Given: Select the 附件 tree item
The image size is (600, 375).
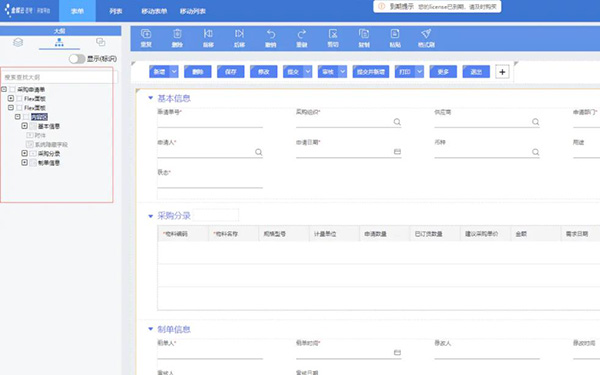Looking at the screenshot, I should click(x=40, y=135).
